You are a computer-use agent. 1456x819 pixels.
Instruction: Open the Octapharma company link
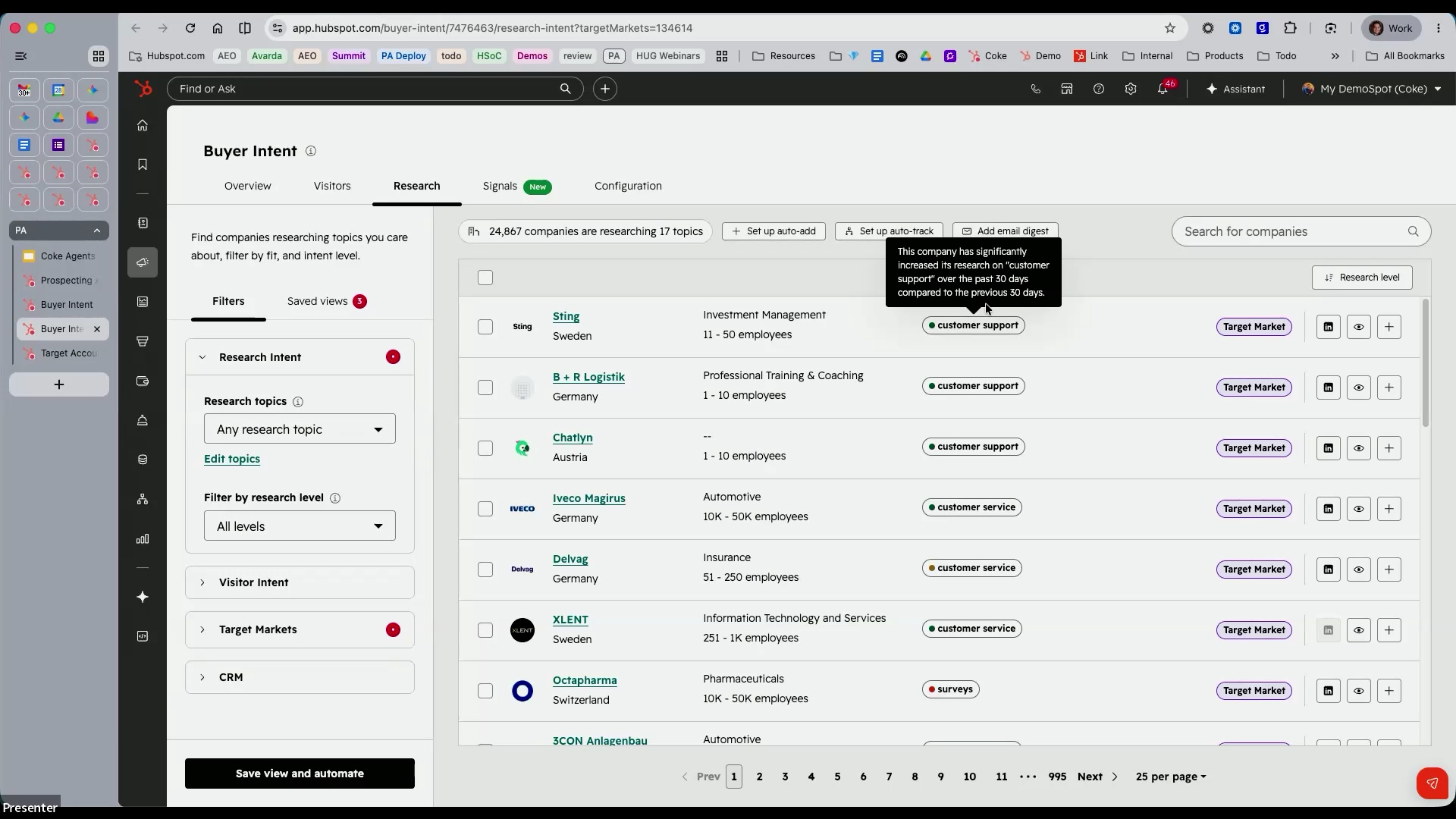[x=585, y=680]
